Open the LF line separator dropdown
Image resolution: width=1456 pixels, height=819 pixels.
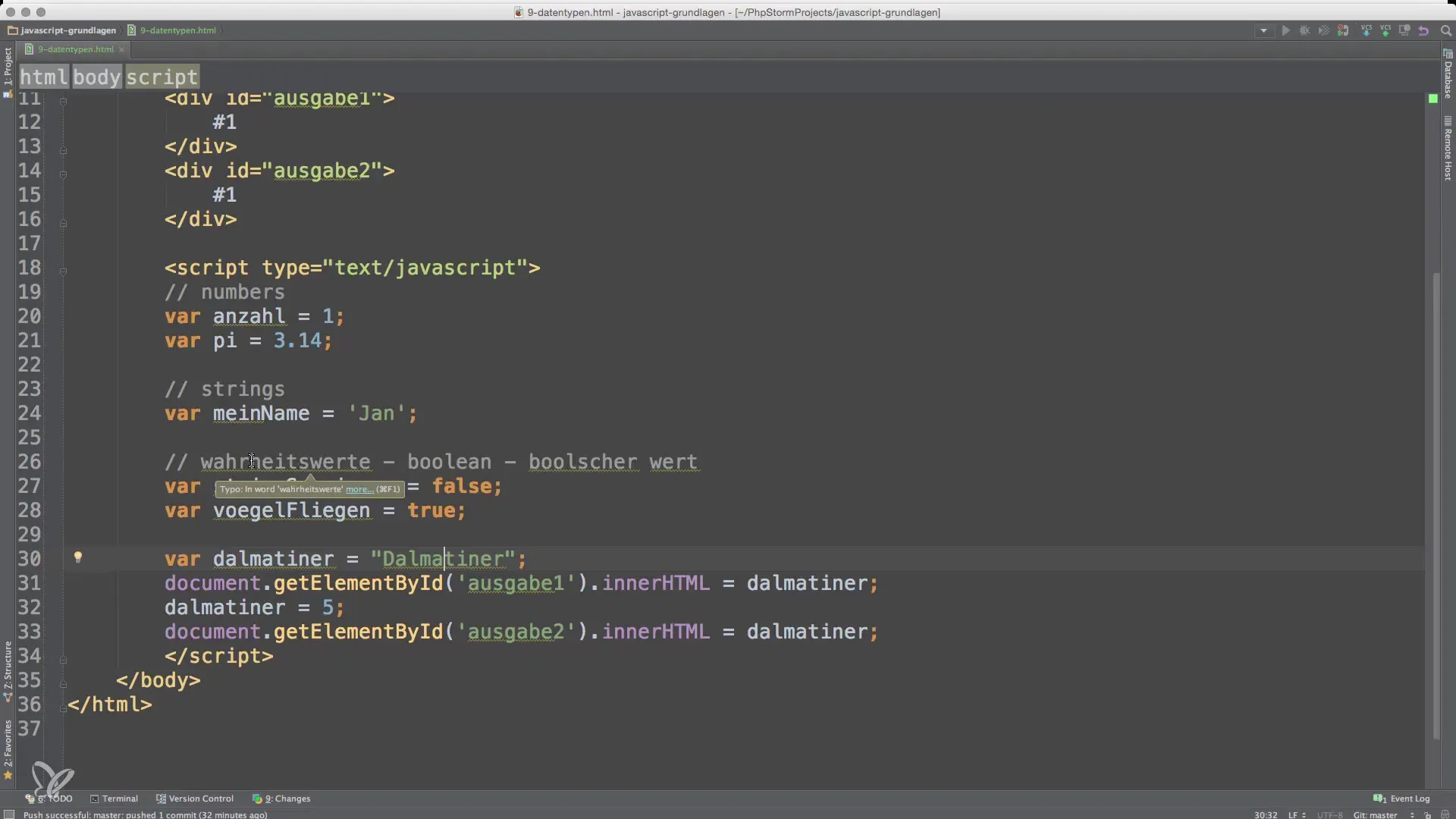(1296, 814)
